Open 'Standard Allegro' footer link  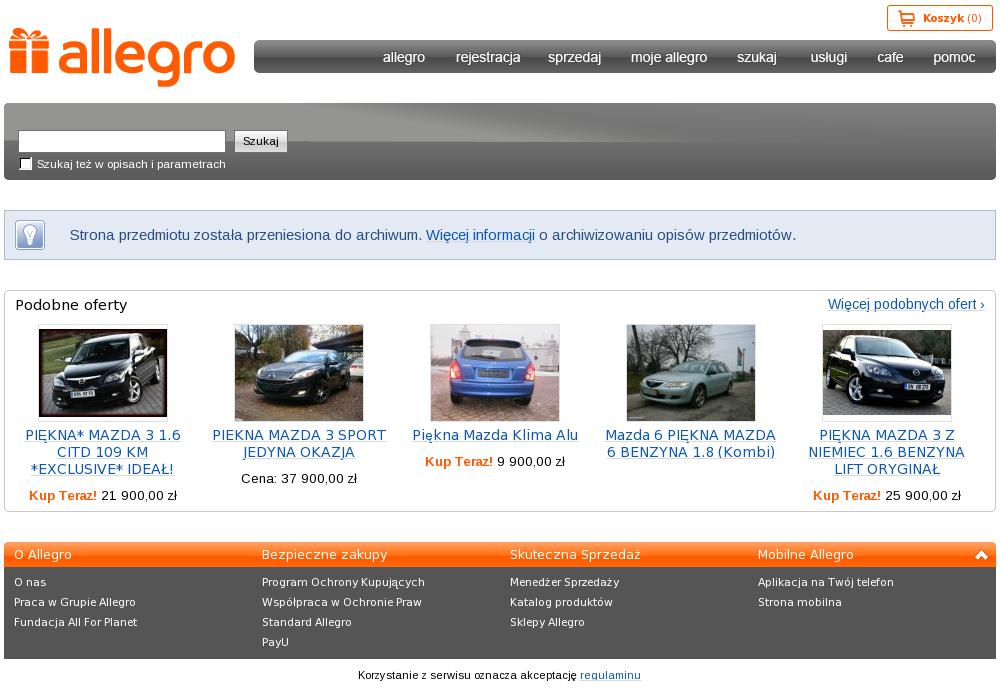coord(307,622)
